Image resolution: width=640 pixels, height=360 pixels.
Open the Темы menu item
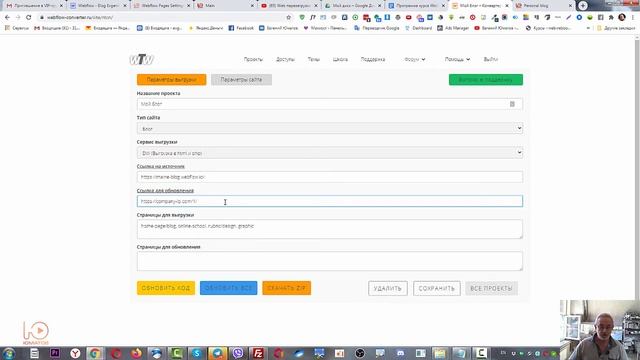coord(313,59)
